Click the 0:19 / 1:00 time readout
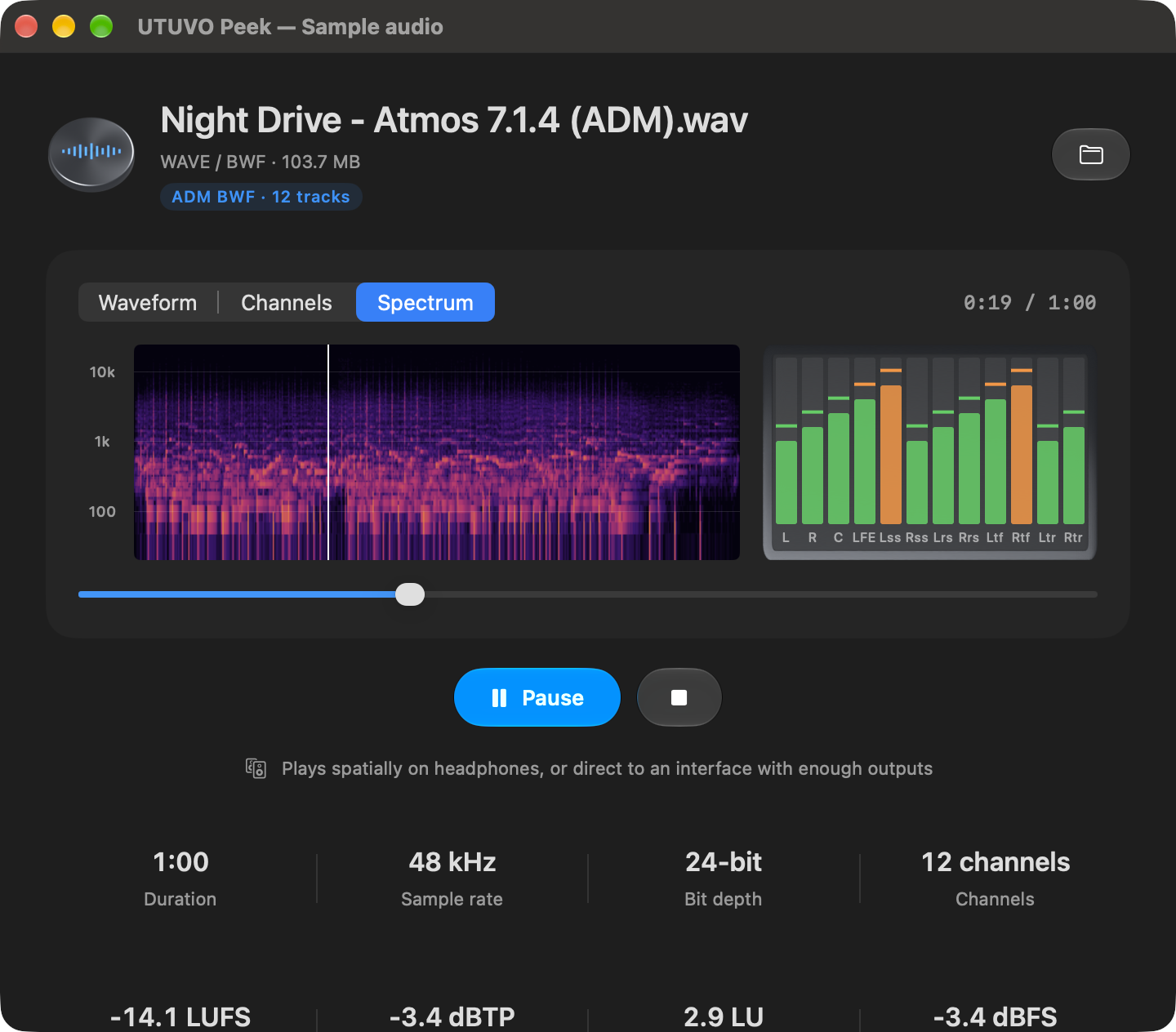The image size is (1176, 1032). tap(1030, 303)
